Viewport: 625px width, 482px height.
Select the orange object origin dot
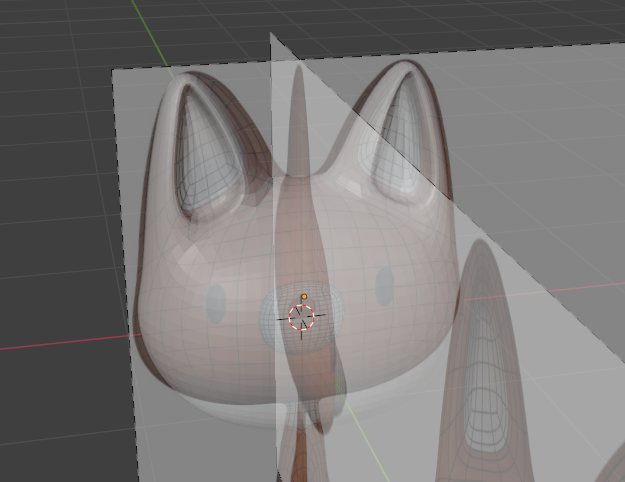click(x=304, y=297)
